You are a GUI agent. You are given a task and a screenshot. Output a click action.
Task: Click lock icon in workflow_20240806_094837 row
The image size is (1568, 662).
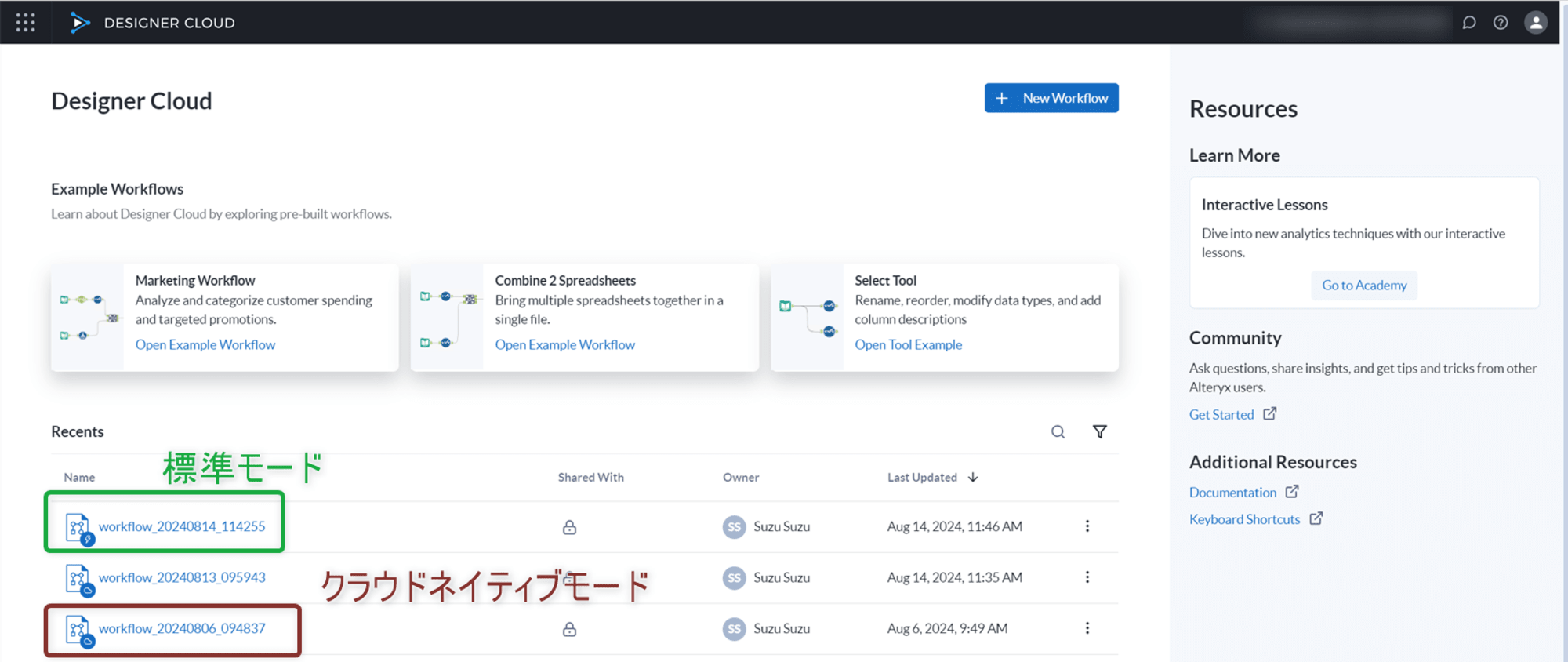[569, 629]
